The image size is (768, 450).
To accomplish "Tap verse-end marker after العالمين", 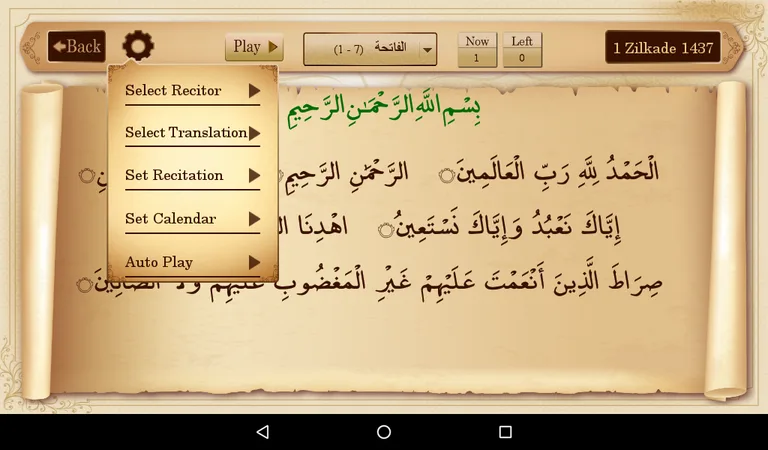I will [x=447, y=176].
